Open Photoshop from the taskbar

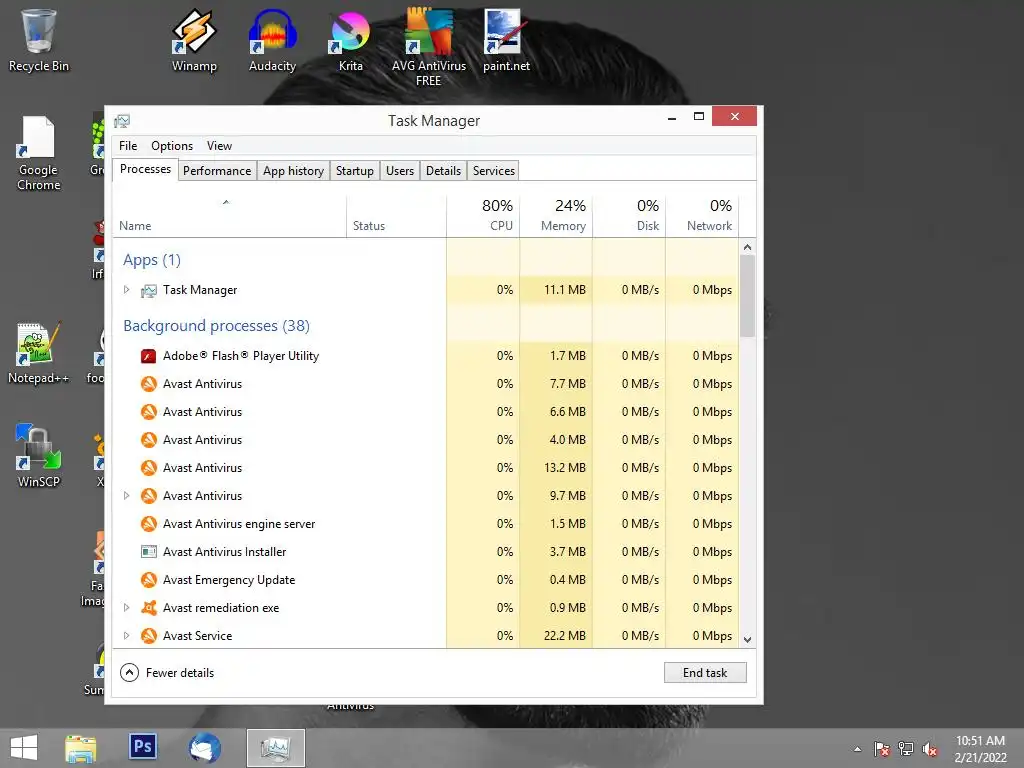(x=142, y=746)
